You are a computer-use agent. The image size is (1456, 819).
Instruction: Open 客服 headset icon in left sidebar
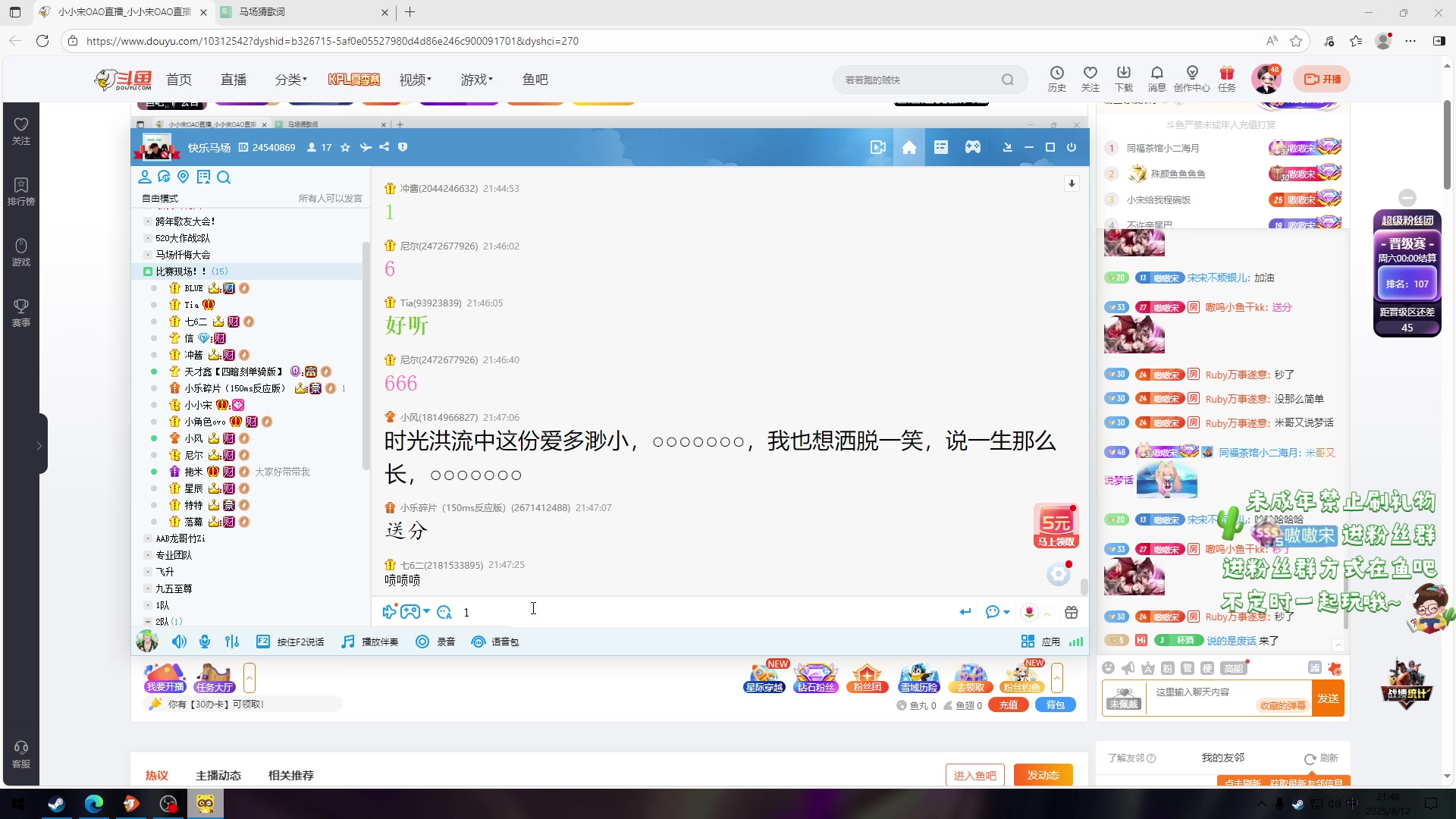click(21, 755)
